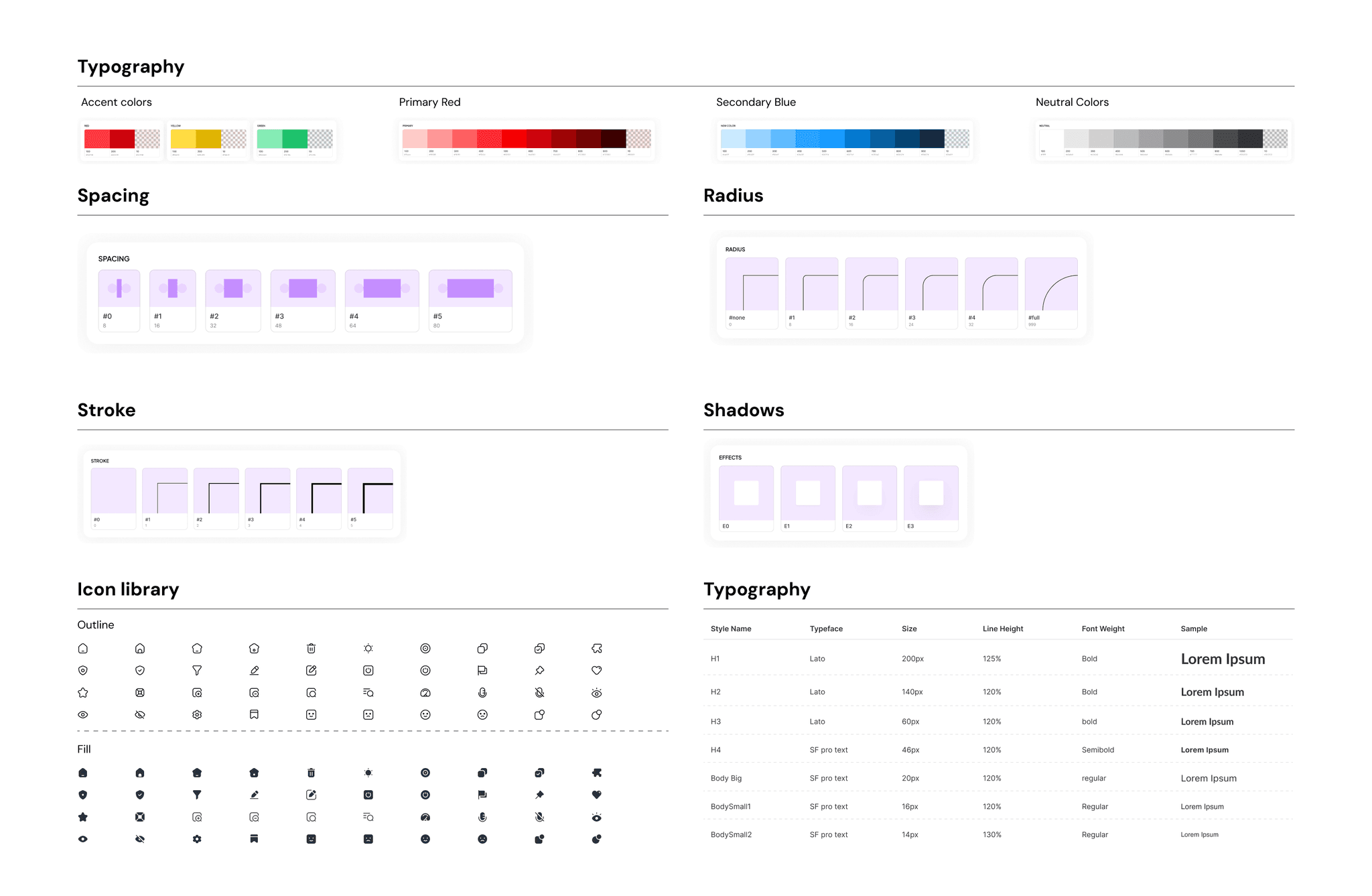Select the Body Big style name

pos(726,778)
